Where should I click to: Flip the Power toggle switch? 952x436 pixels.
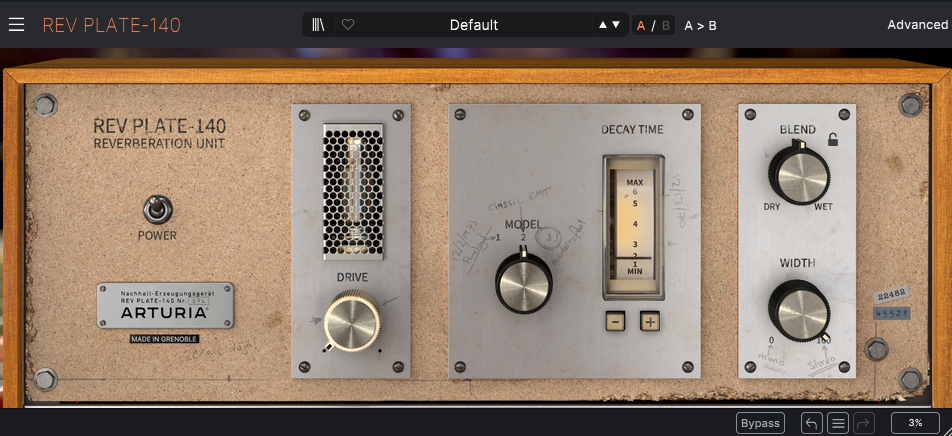157,210
